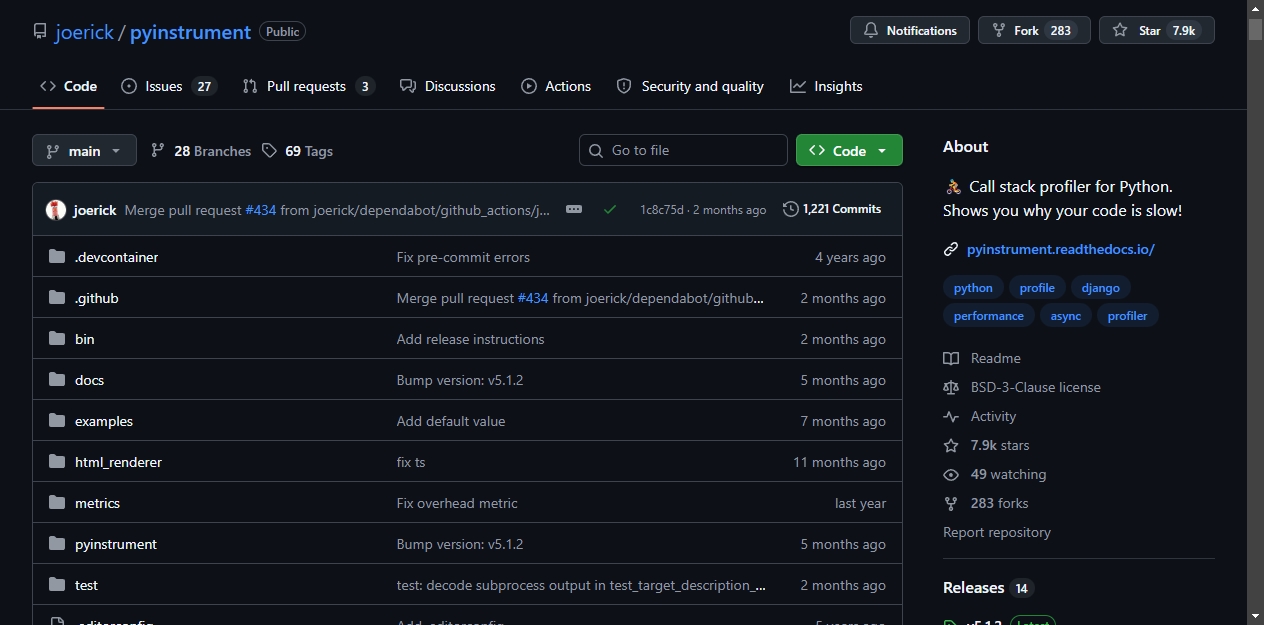Click the html_renderer folder name
Screen dimensions: 1264x625
118,462
